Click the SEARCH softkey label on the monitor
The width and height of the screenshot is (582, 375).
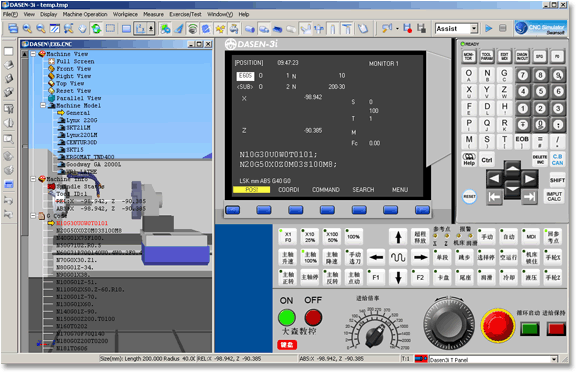click(363, 190)
